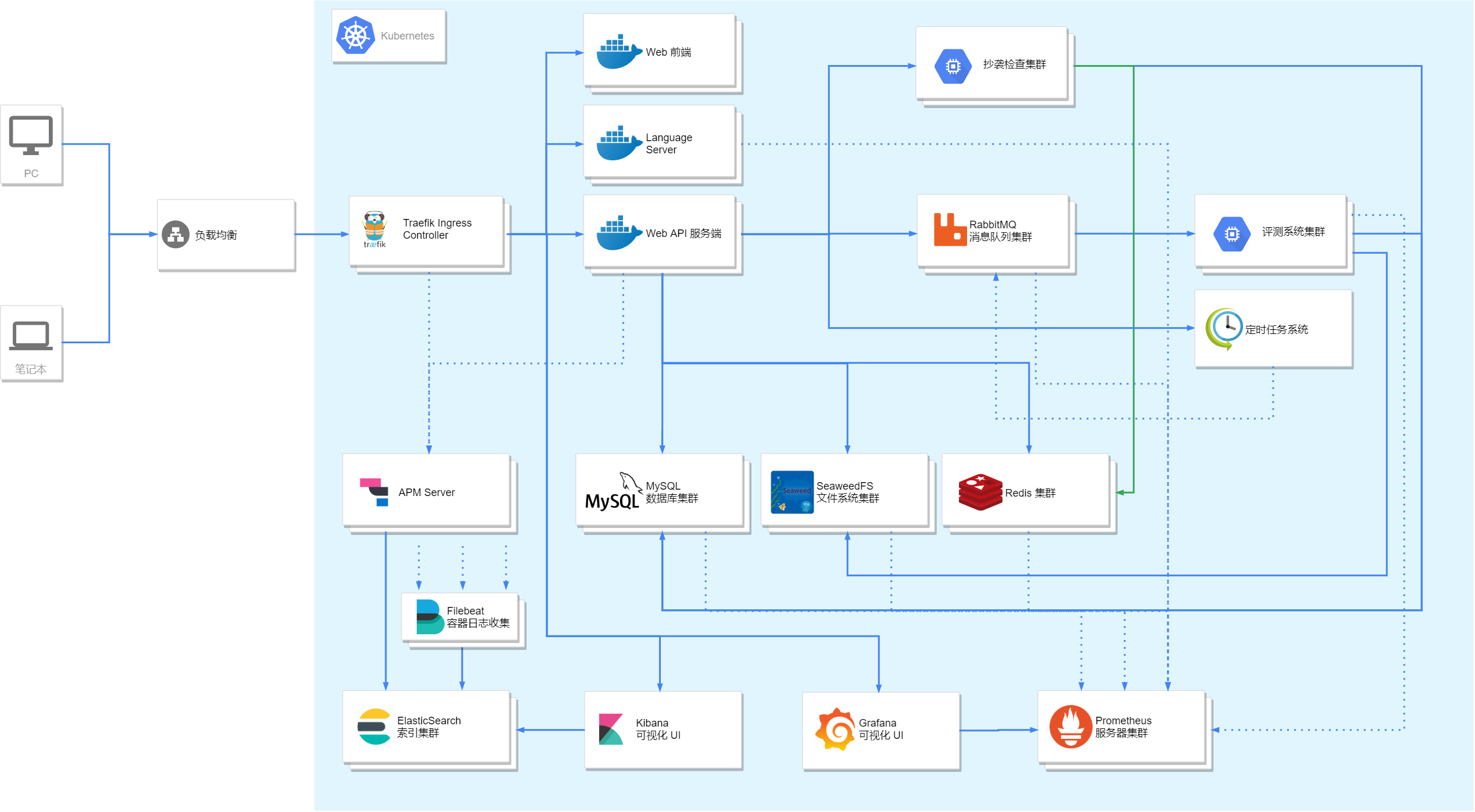Select the 'Redis 集群' label

point(1030,493)
